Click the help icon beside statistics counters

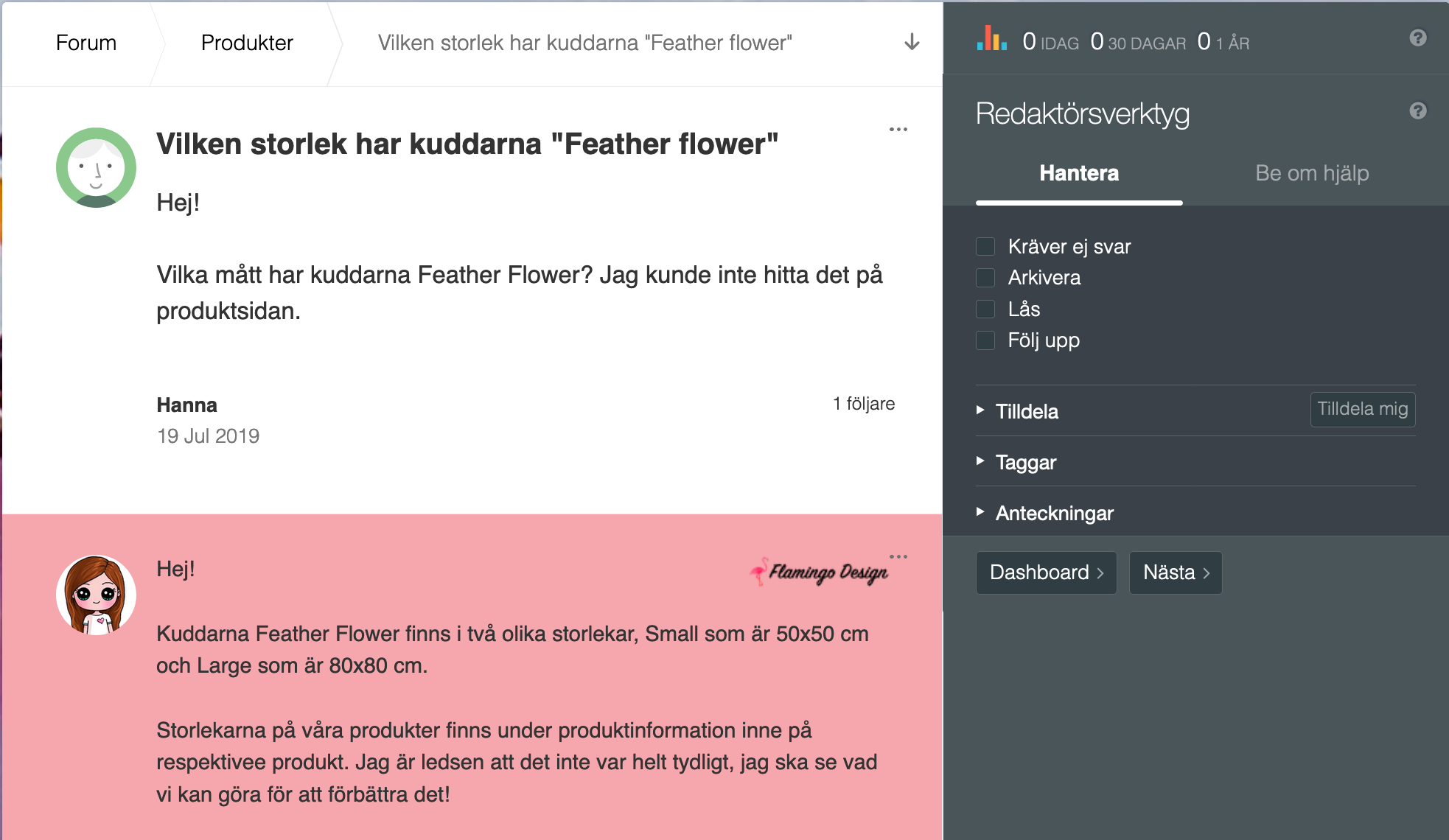coord(1417,38)
